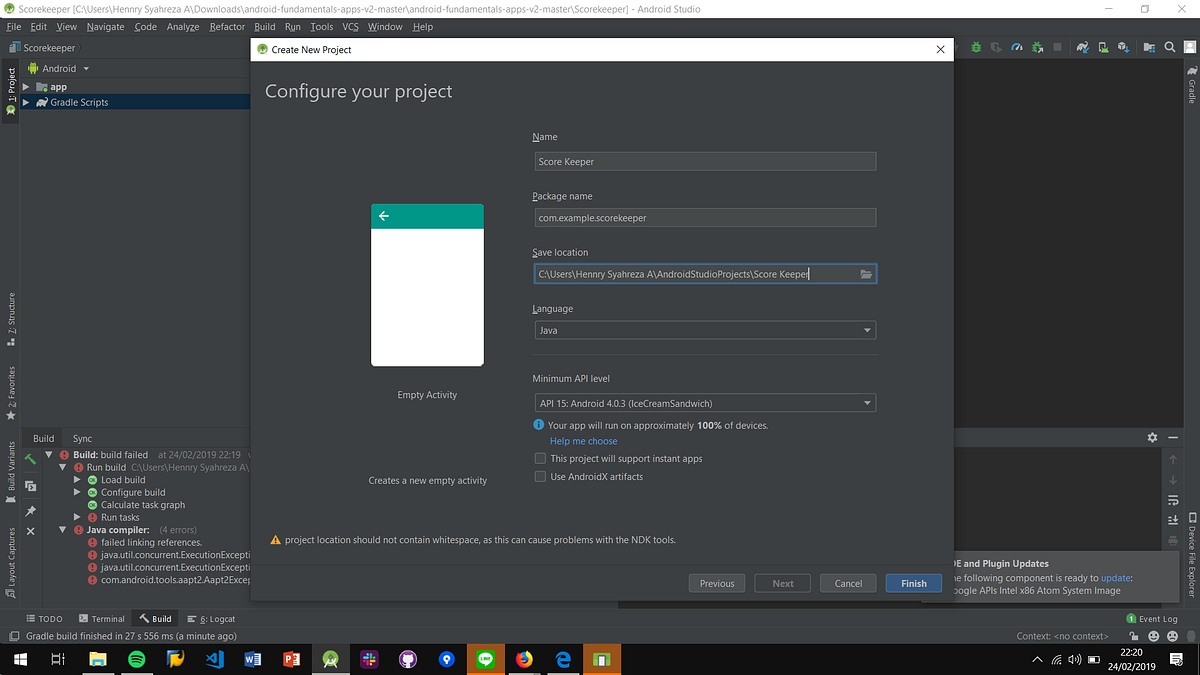Expand the Configure build node
The height and width of the screenshot is (675, 1200).
click(78, 493)
